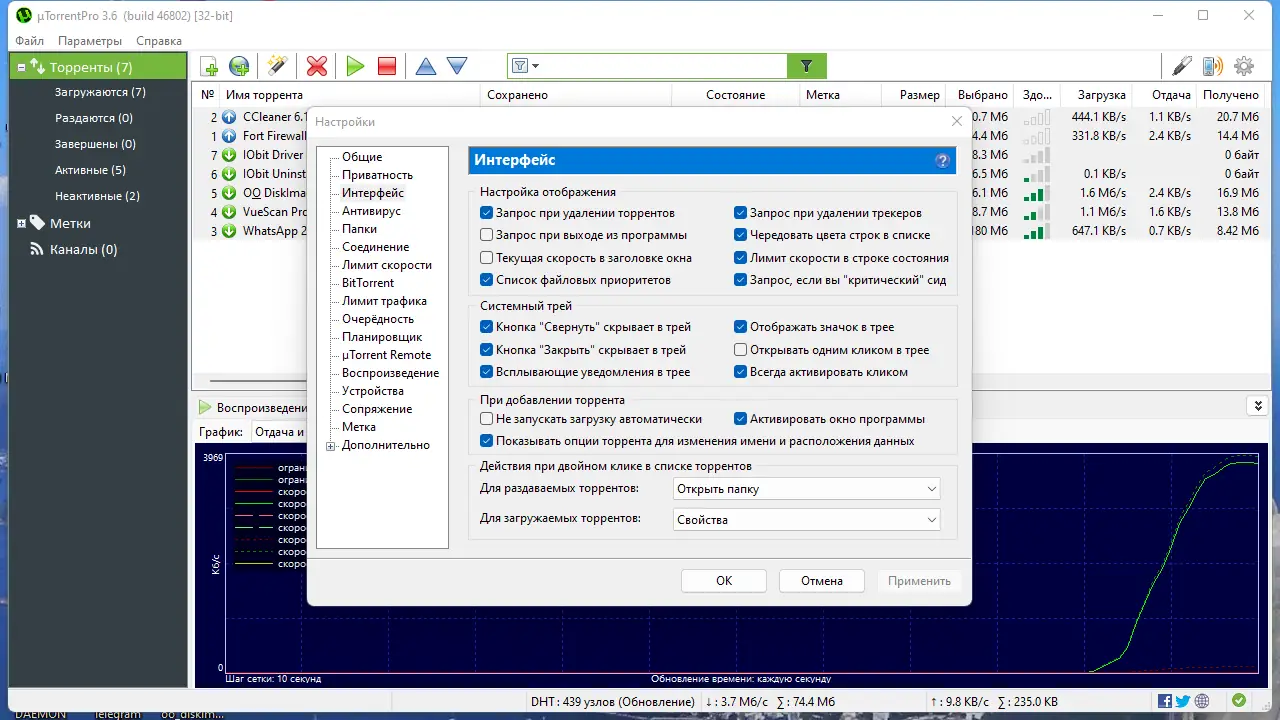This screenshot has width=1280, height=720.
Task: Select BitTorrent in the settings tree
Action: 368,283
